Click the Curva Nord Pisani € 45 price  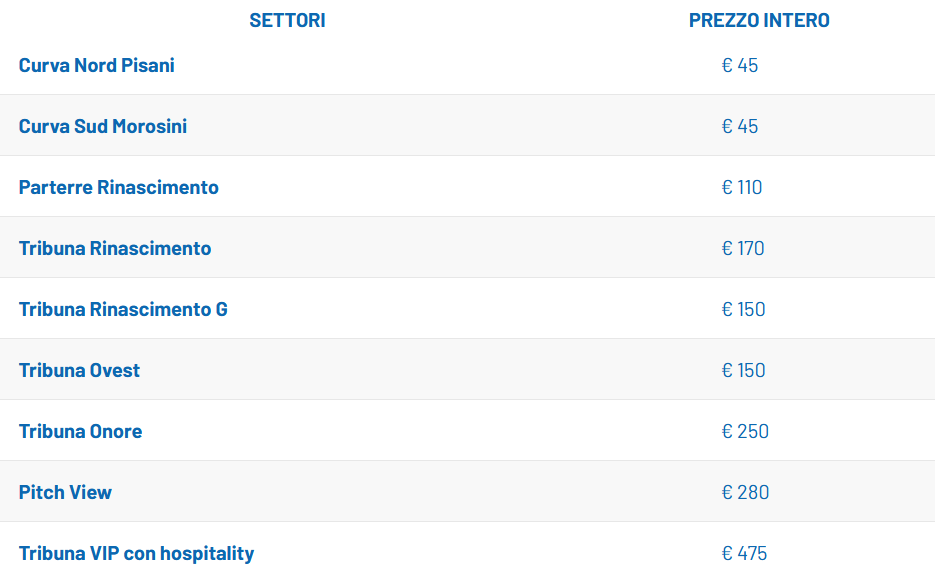pos(740,65)
